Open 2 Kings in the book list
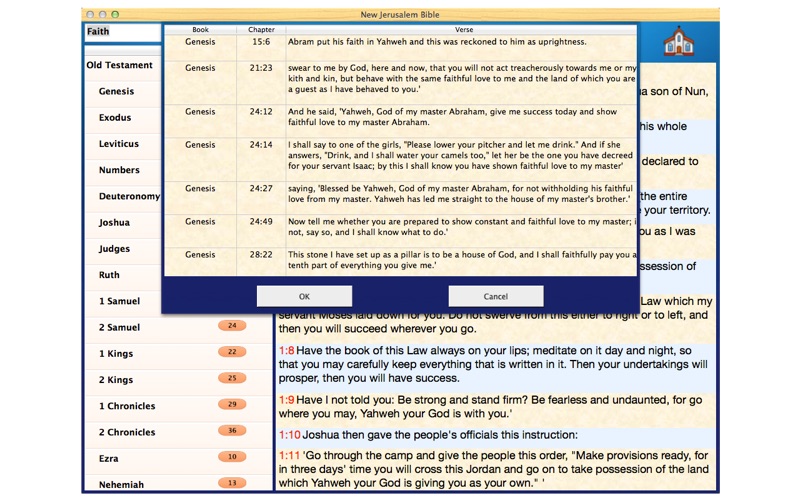 coord(116,380)
